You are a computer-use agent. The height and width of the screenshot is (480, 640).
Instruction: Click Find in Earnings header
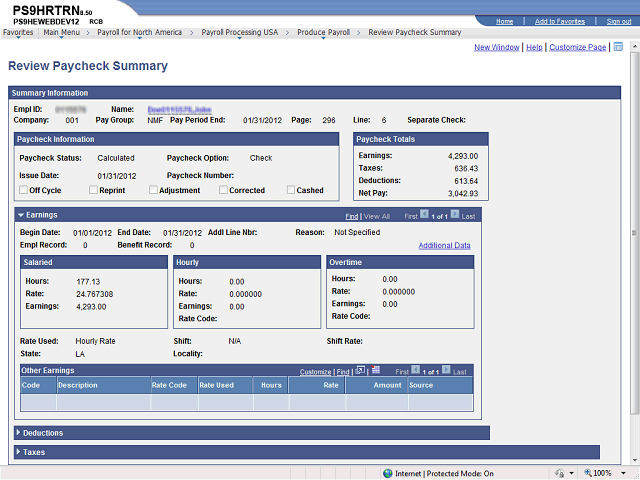pos(351,216)
